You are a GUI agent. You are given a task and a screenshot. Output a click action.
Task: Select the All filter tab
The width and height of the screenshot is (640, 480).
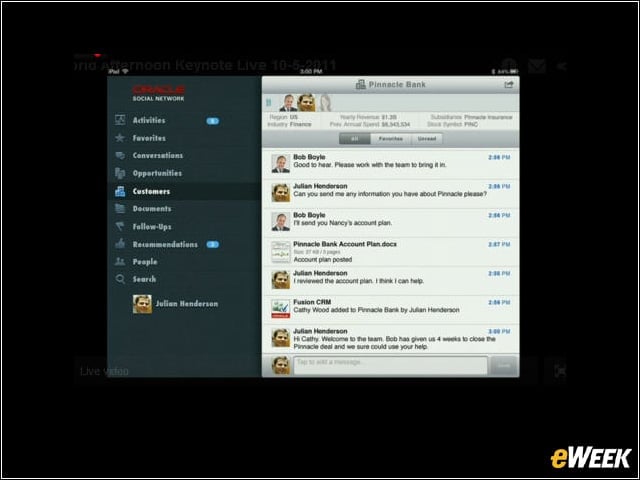pos(355,139)
